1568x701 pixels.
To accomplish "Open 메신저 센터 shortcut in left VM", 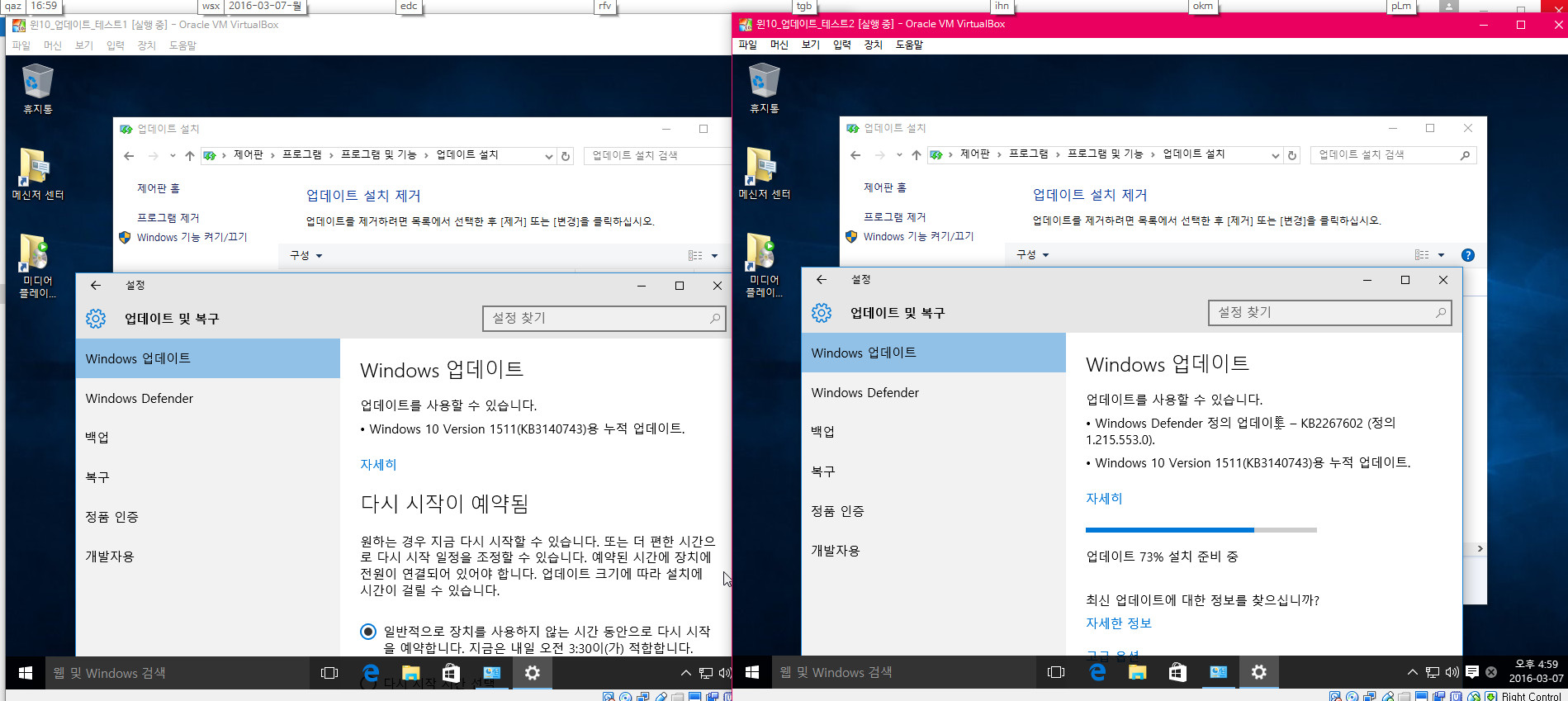I will click(x=37, y=174).
